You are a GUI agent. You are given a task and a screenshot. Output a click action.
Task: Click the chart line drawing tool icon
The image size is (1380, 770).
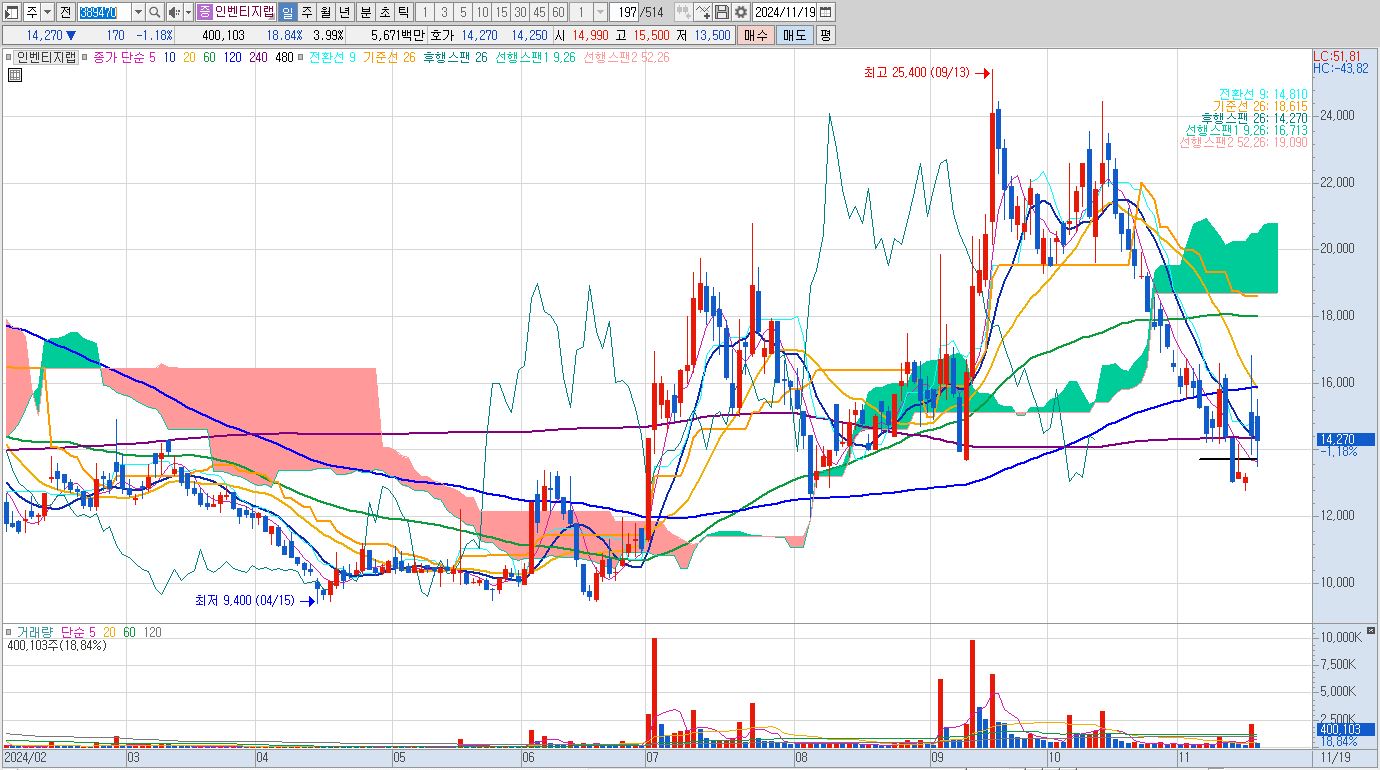point(703,12)
